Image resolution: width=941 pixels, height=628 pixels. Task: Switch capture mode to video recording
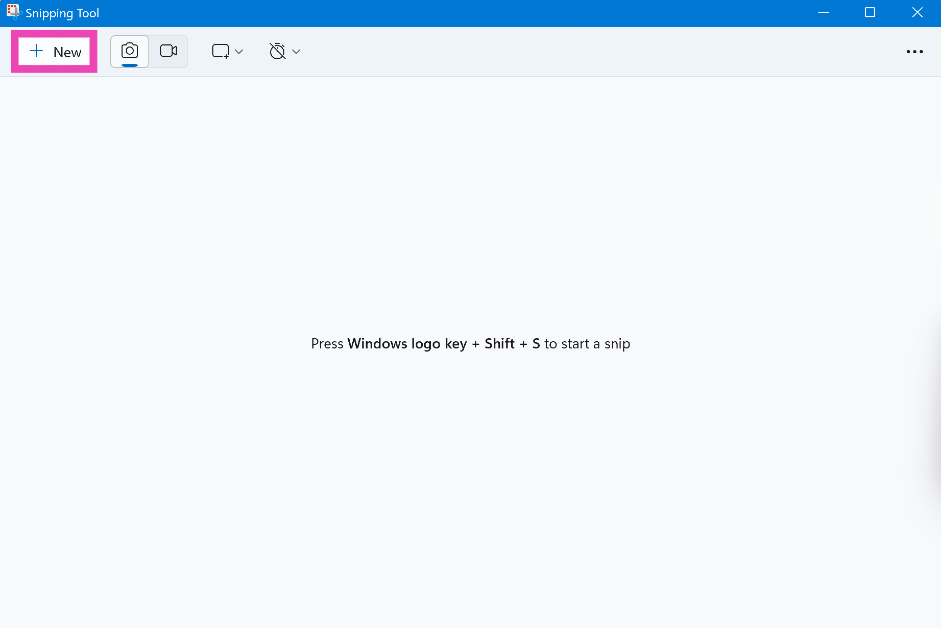pos(168,50)
